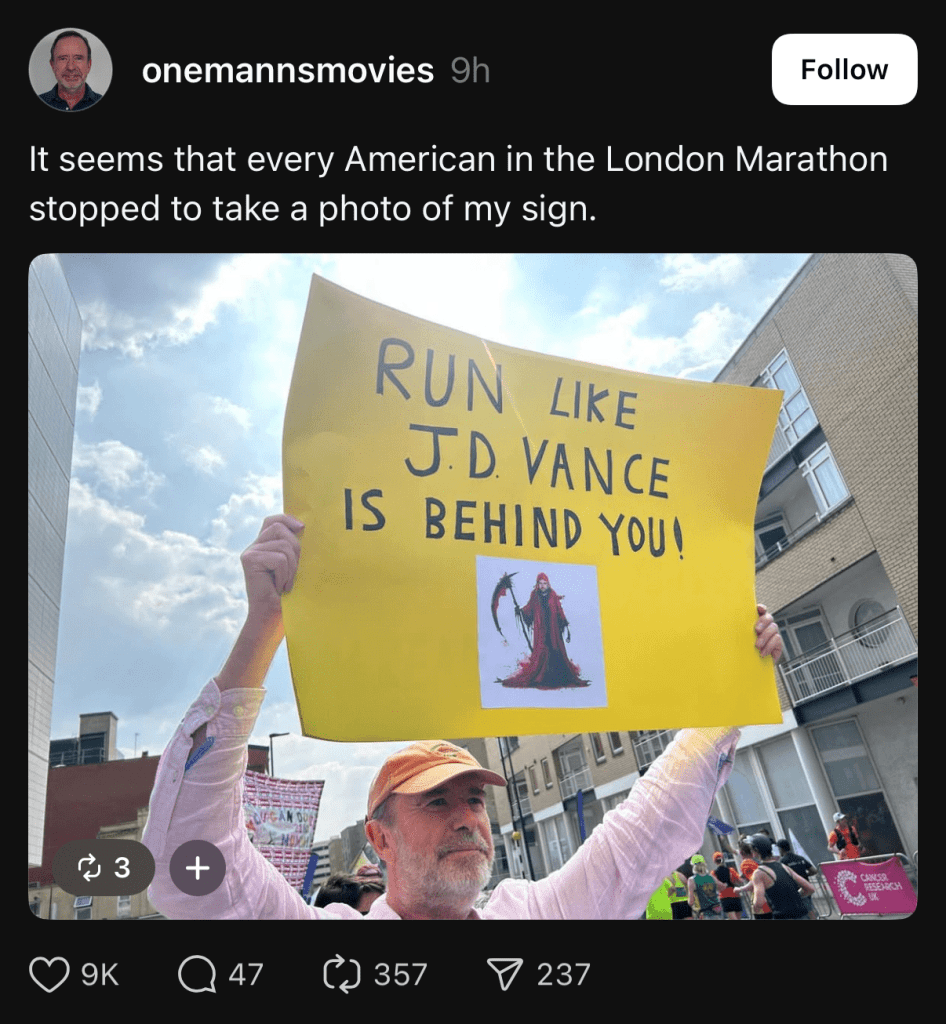Click the plus icon on the photo

pos(198,868)
